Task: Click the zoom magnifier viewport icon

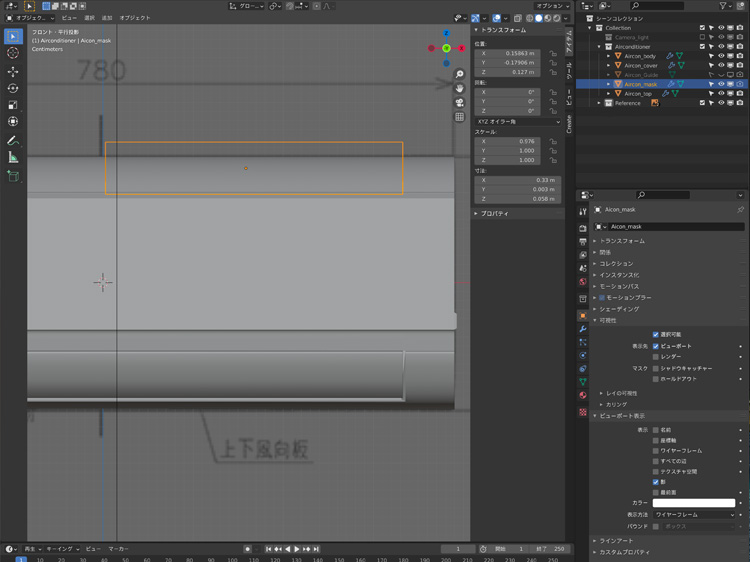Action: coord(459,75)
